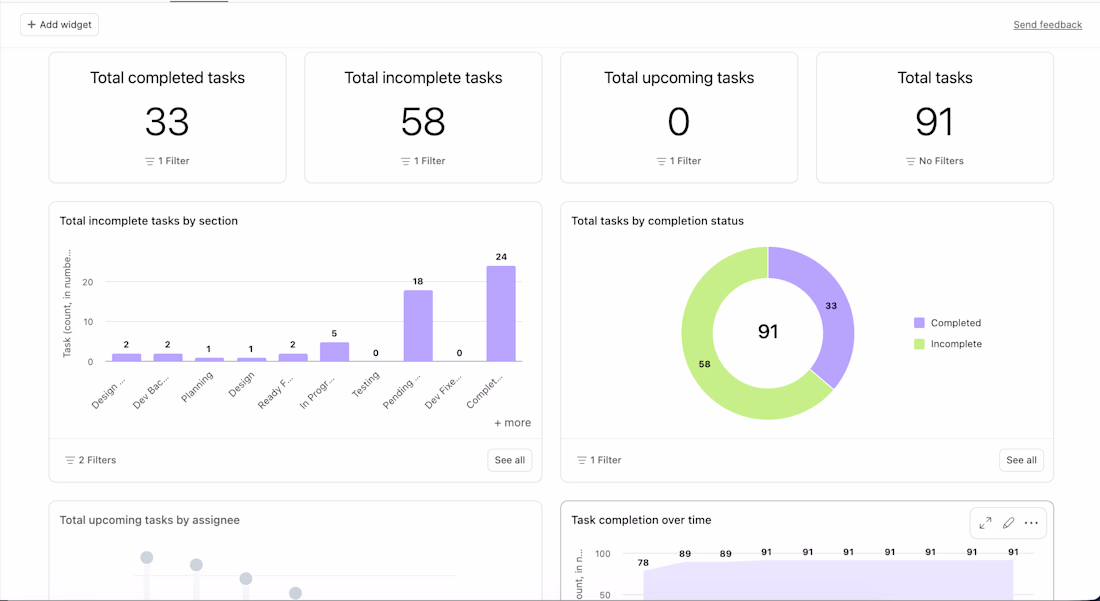Click the Complete section bar with 24 tasks
This screenshot has height=601, width=1100.
(501, 313)
